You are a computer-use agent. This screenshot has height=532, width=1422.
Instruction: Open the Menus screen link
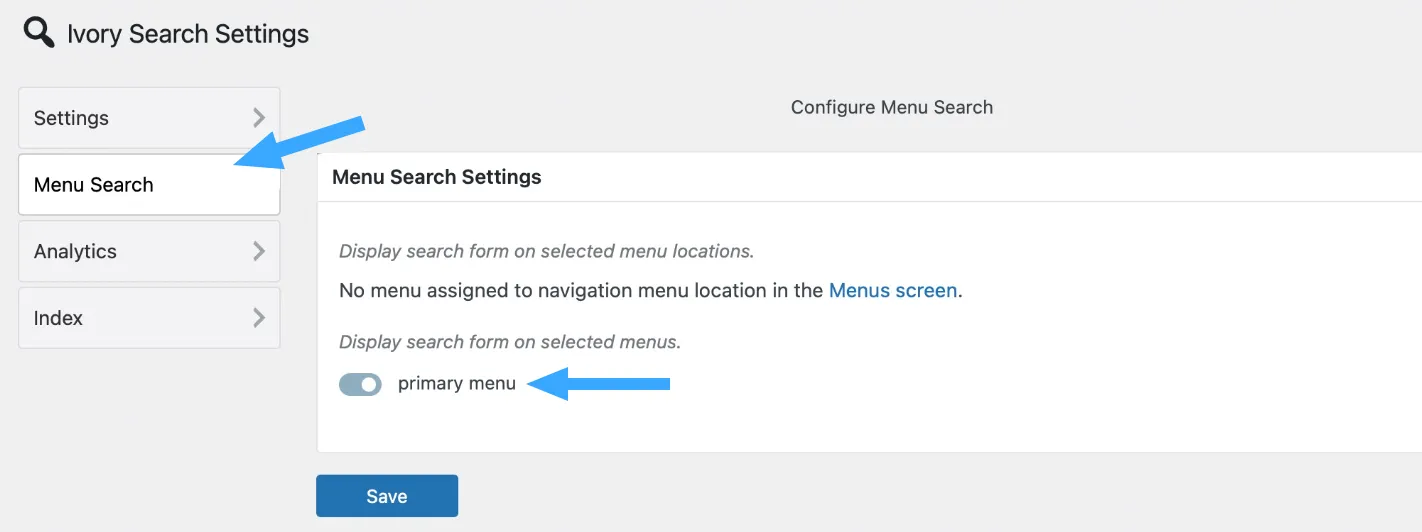pyautogui.click(x=893, y=291)
